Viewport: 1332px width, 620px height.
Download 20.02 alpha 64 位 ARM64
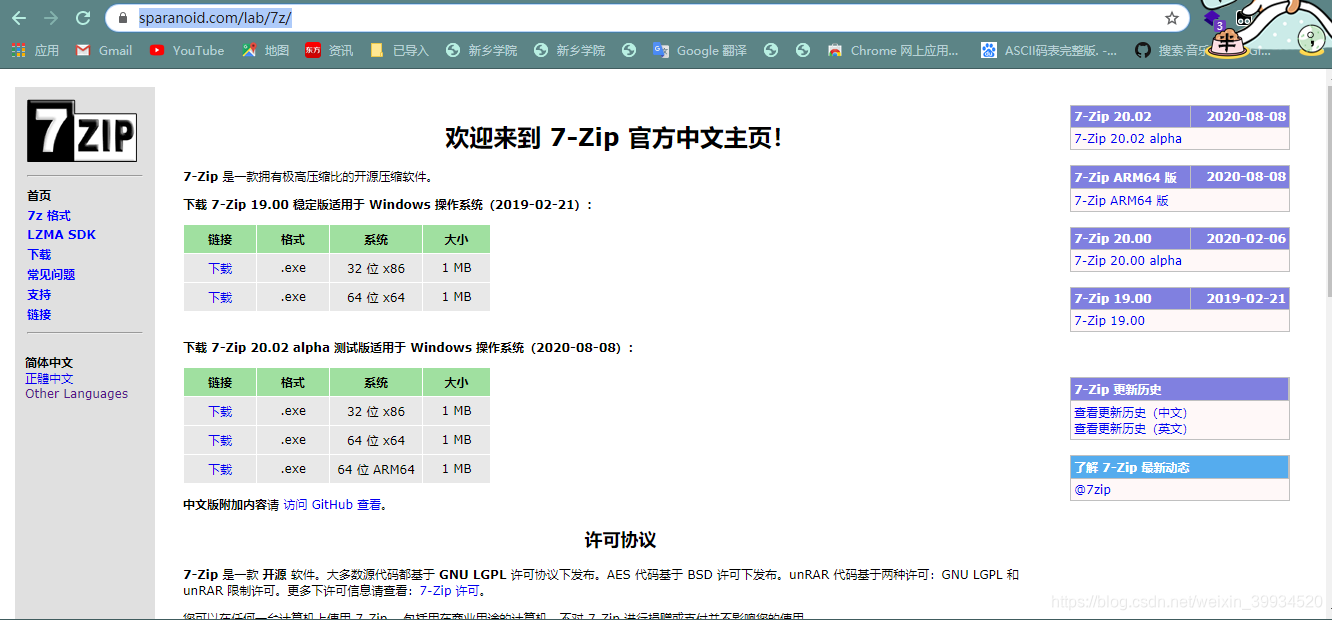pyautogui.click(x=220, y=469)
